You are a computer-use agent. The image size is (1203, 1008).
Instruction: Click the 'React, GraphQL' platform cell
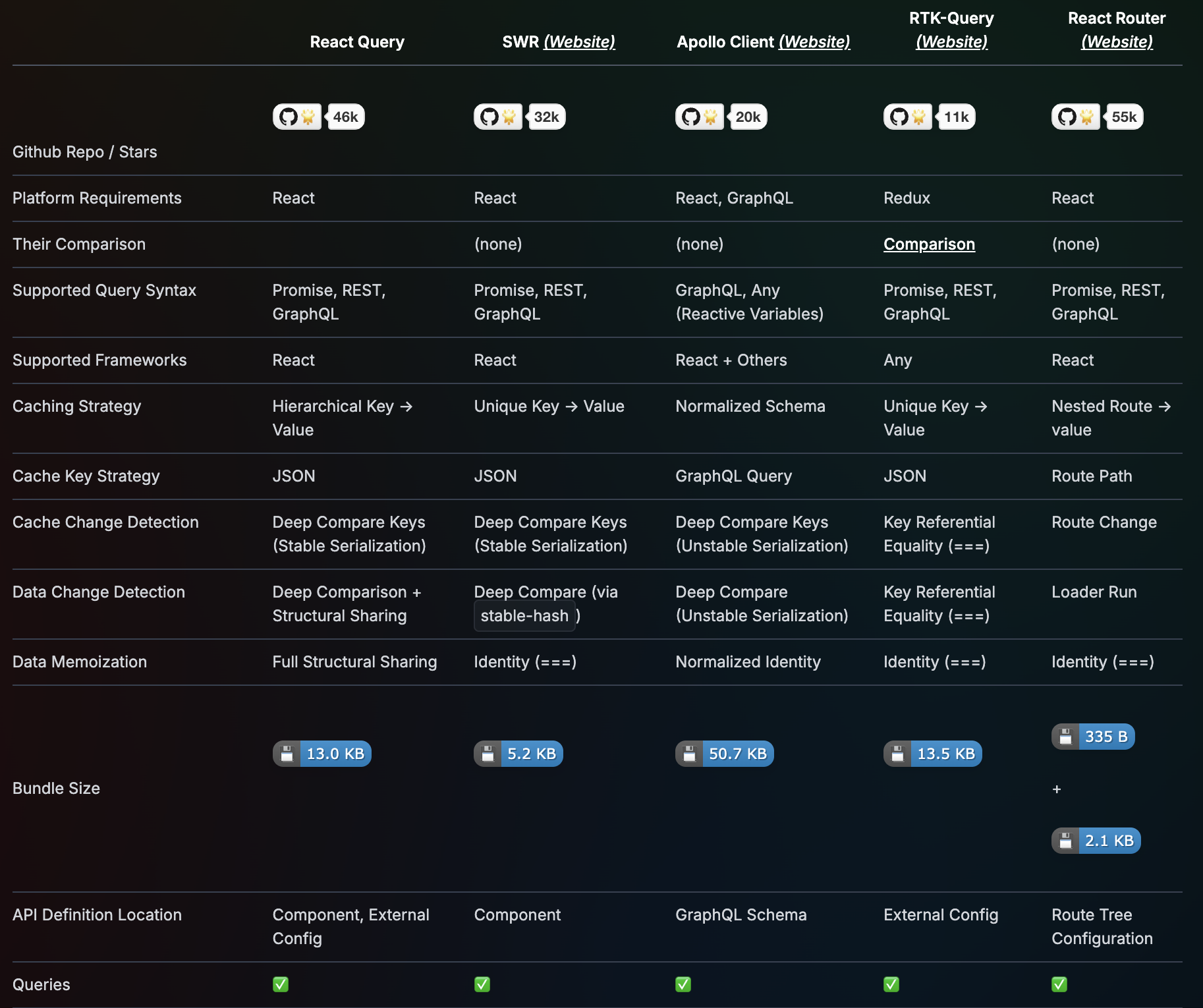point(734,198)
